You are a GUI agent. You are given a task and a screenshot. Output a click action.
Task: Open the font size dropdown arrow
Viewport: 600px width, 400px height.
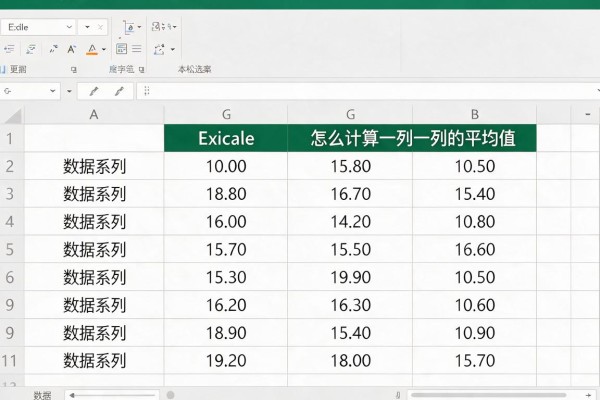coord(87,27)
